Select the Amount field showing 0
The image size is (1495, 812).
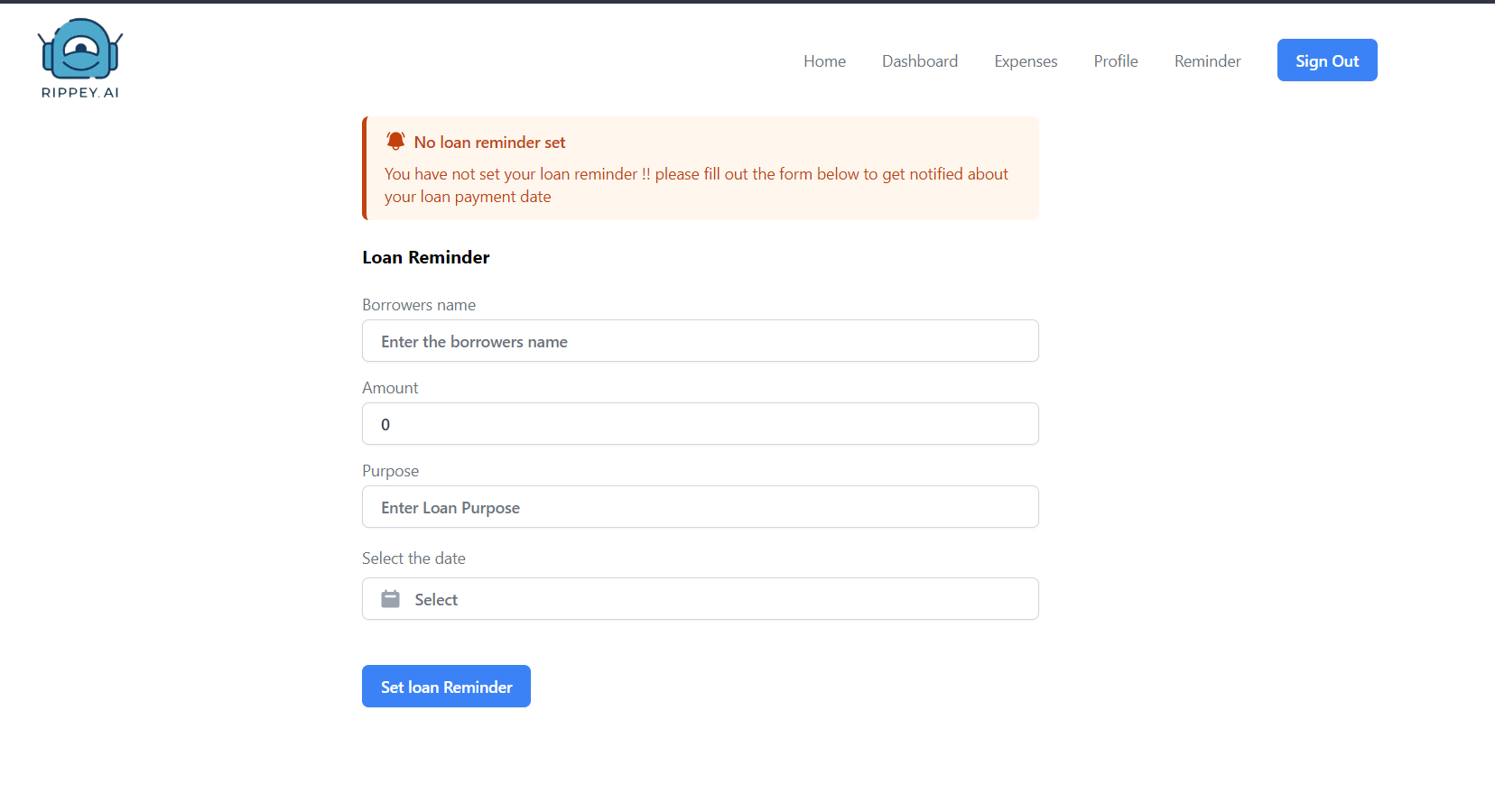pos(700,423)
